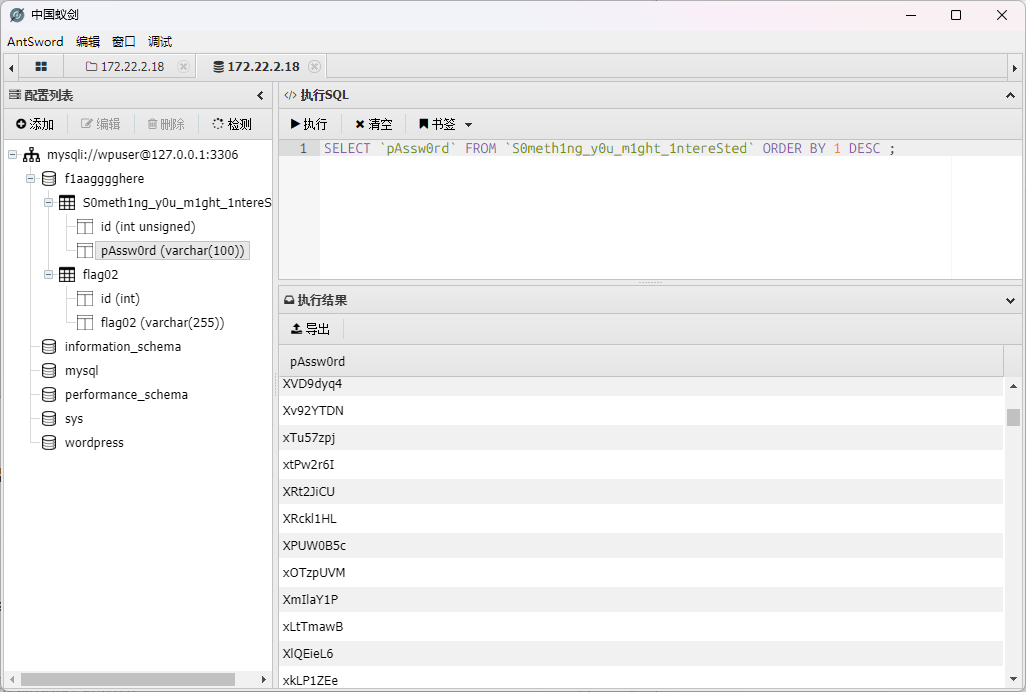Collapse the flag02 table node
This screenshot has width=1026, height=692.
pyautogui.click(x=48, y=275)
